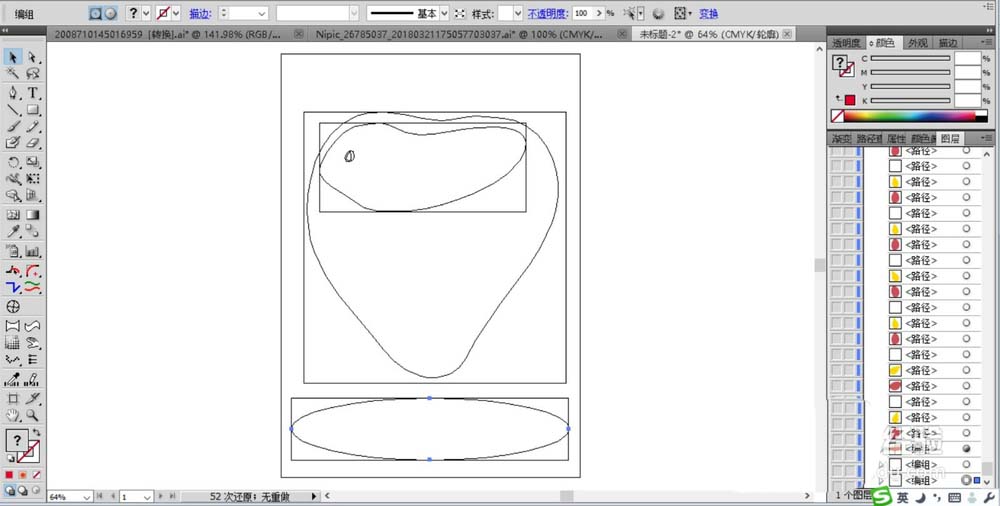Image resolution: width=1000 pixels, height=506 pixels.
Task: Choose the Slice tool
Action: (33, 399)
